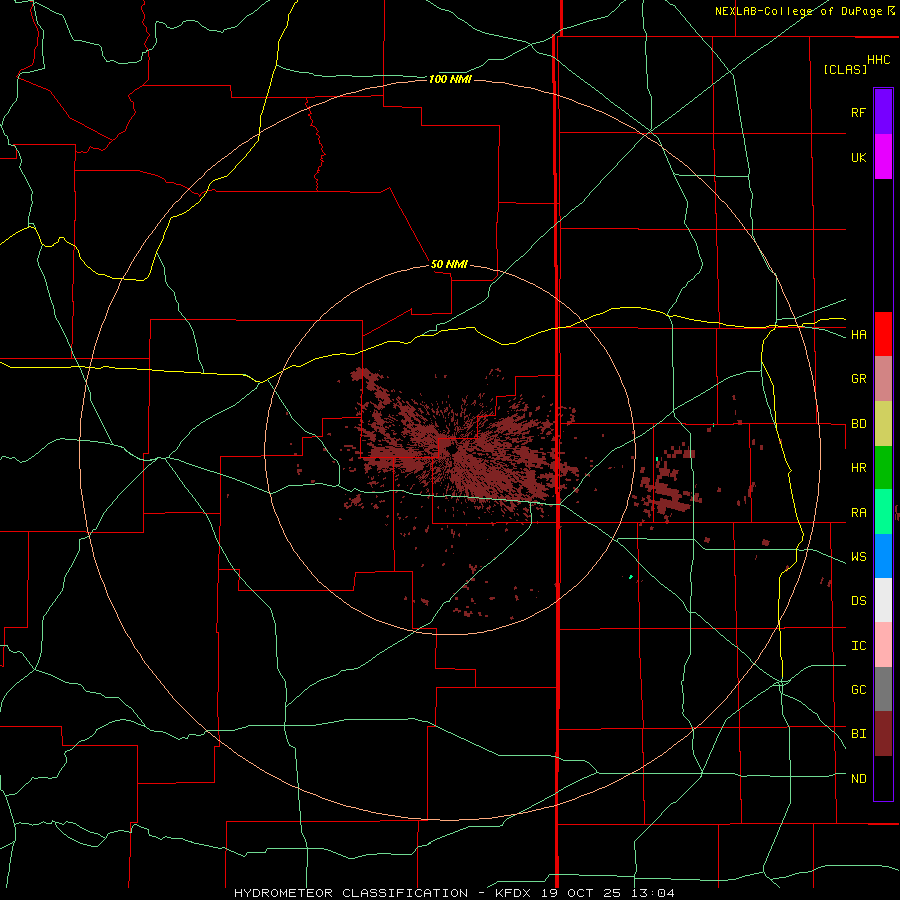Click the HA legend label

pyautogui.click(x=858, y=335)
